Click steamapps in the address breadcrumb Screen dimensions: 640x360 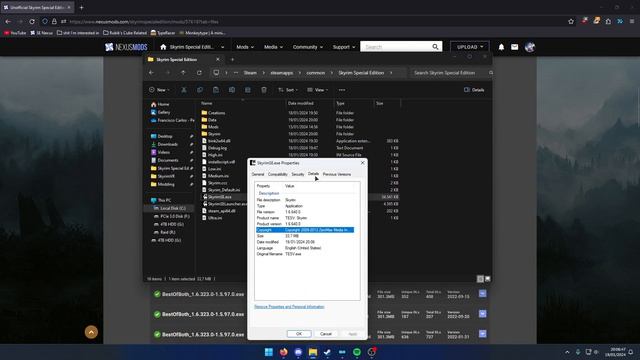pos(282,73)
